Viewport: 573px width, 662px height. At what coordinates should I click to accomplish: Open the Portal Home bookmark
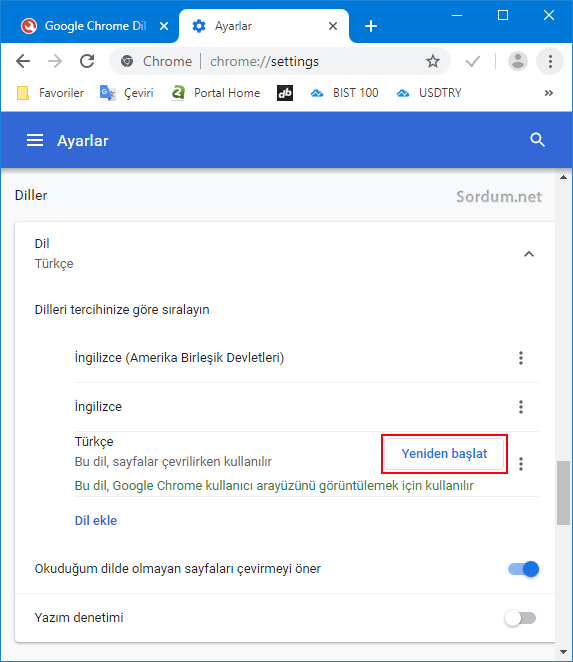tap(216, 93)
